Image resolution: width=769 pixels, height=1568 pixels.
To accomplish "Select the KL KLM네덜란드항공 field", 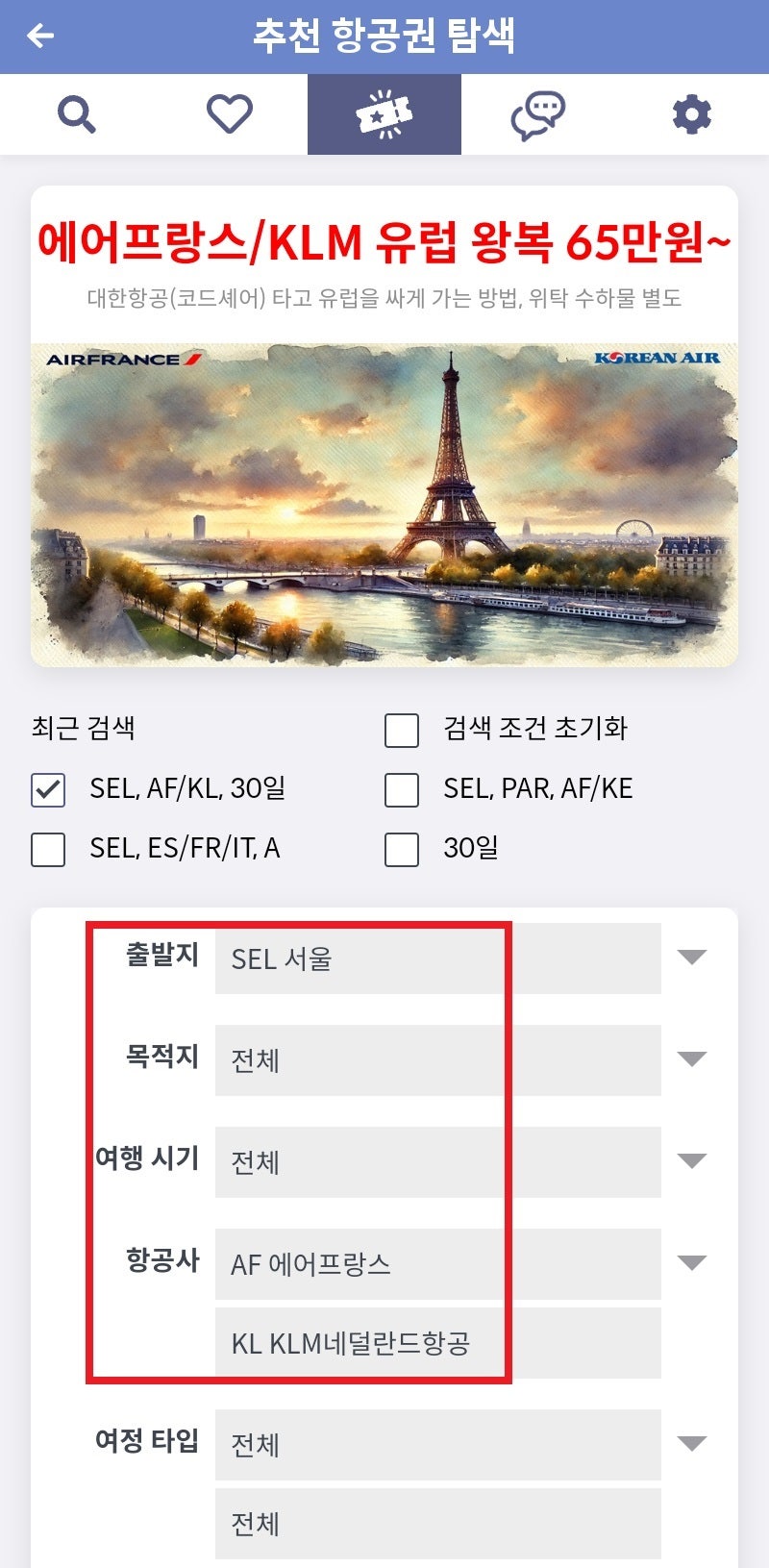I will [x=437, y=1343].
